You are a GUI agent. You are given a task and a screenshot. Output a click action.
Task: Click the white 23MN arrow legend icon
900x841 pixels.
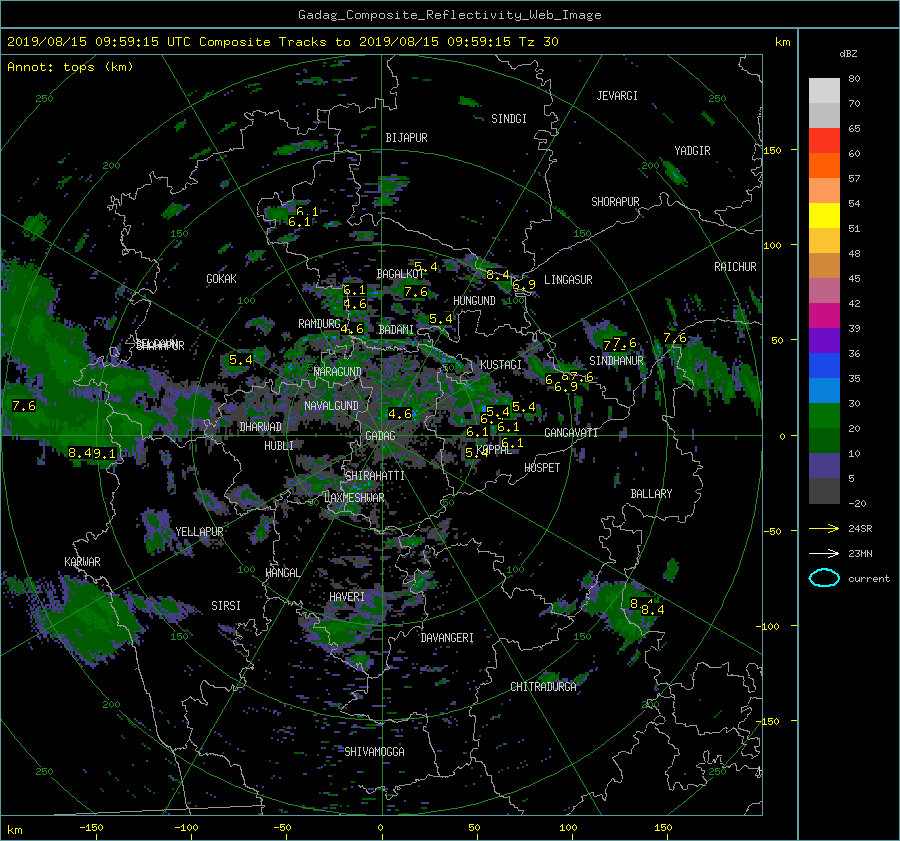[x=824, y=553]
